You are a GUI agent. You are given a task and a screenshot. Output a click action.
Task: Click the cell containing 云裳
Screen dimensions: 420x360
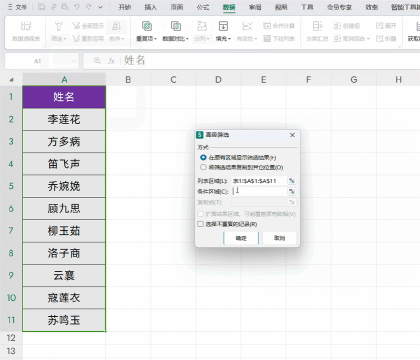pyautogui.click(x=64, y=275)
